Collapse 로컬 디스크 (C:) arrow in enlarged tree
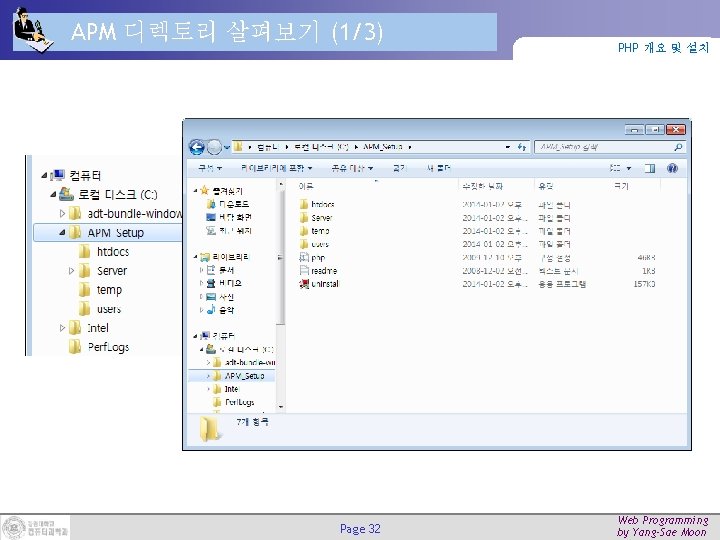The height and width of the screenshot is (540, 720). click(x=53, y=194)
